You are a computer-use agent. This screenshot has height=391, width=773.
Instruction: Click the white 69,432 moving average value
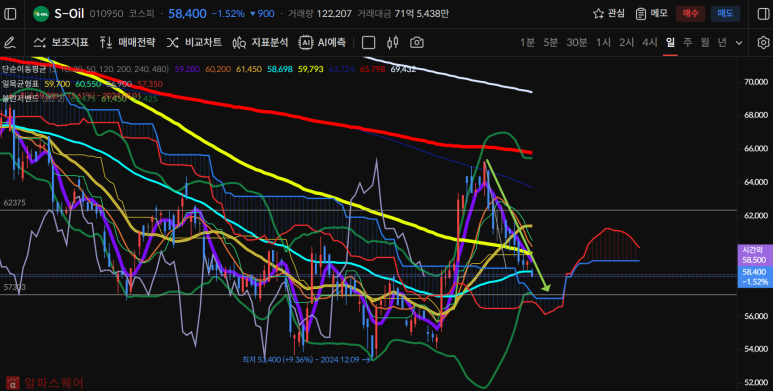pos(403,69)
